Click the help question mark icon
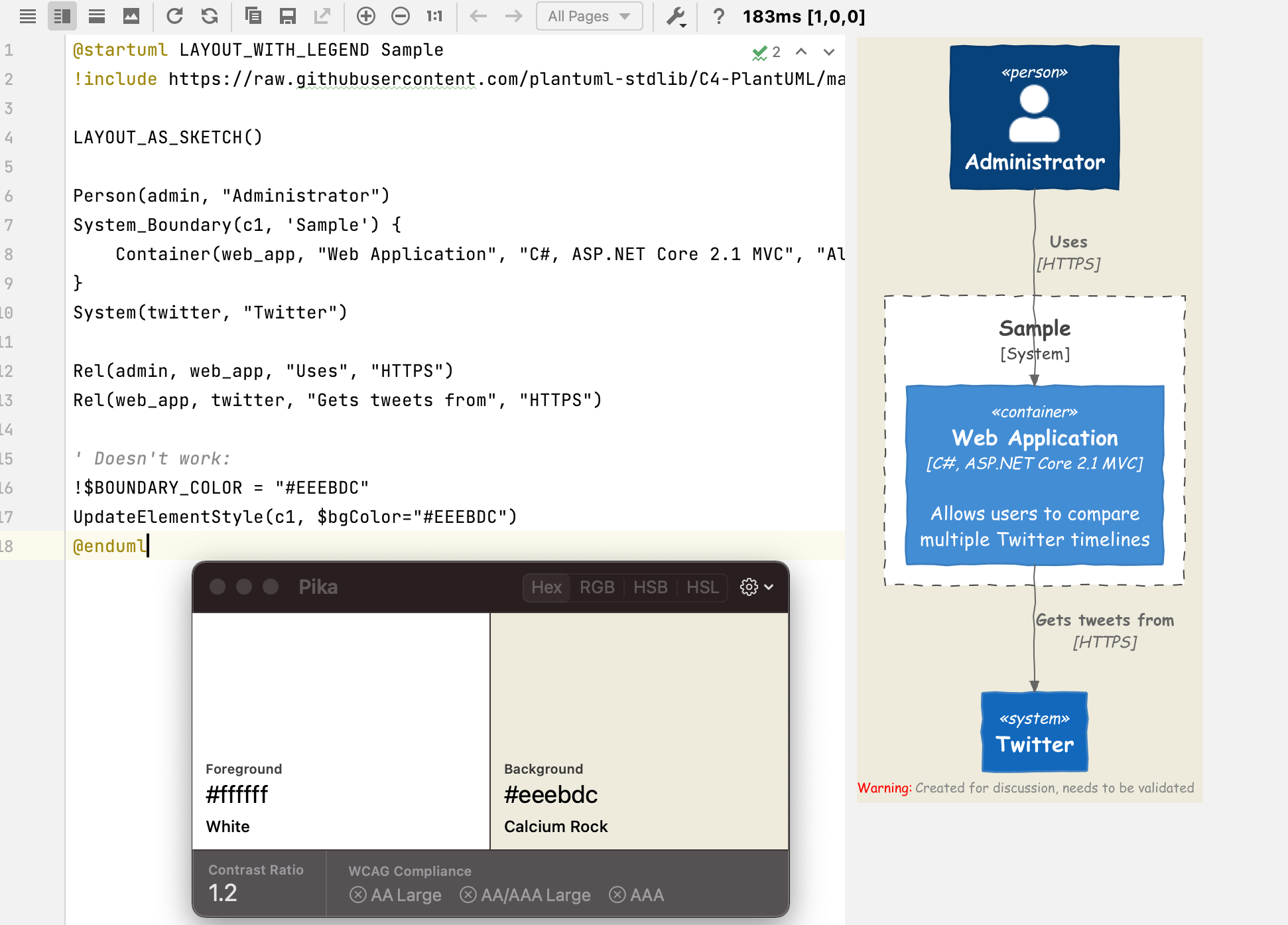The height and width of the screenshot is (925, 1288). click(719, 16)
